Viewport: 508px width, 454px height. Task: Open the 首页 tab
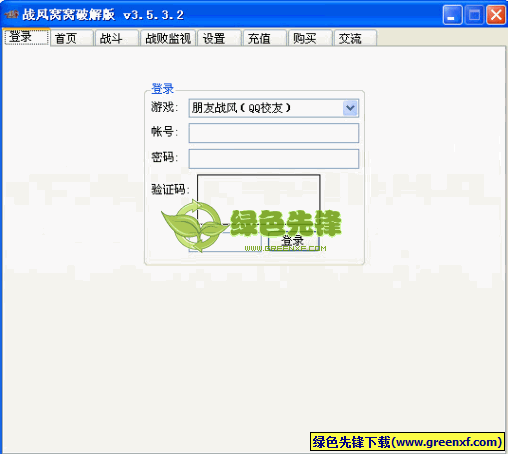tap(72, 38)
